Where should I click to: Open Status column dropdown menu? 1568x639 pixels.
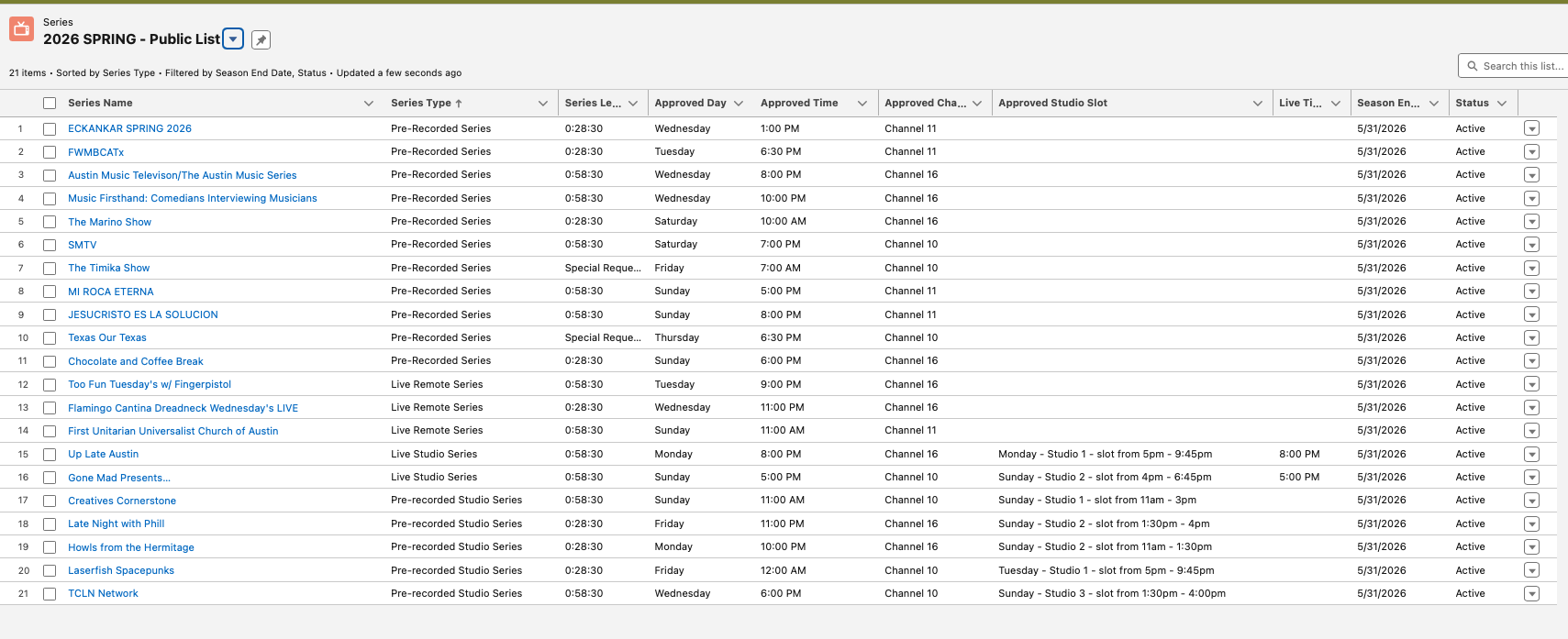1502,104
